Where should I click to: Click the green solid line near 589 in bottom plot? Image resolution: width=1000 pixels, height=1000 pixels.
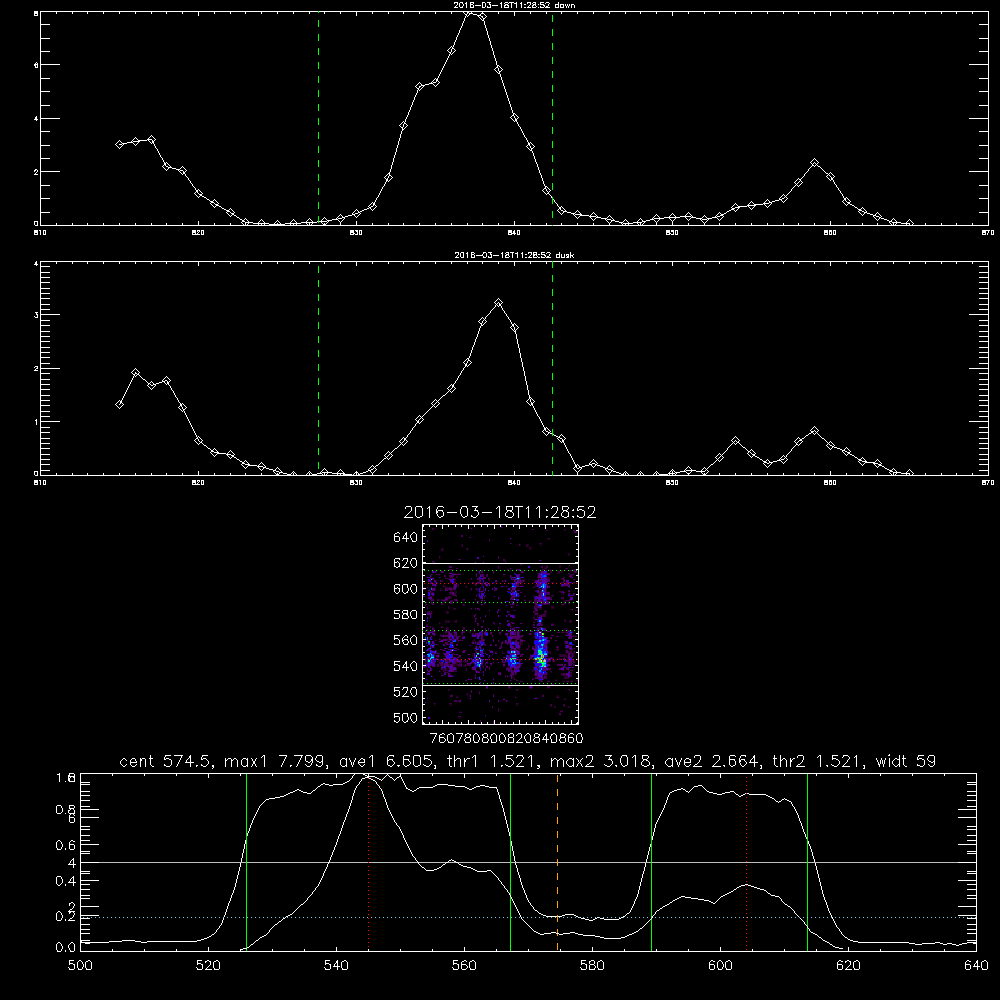[x=651, y=862]
